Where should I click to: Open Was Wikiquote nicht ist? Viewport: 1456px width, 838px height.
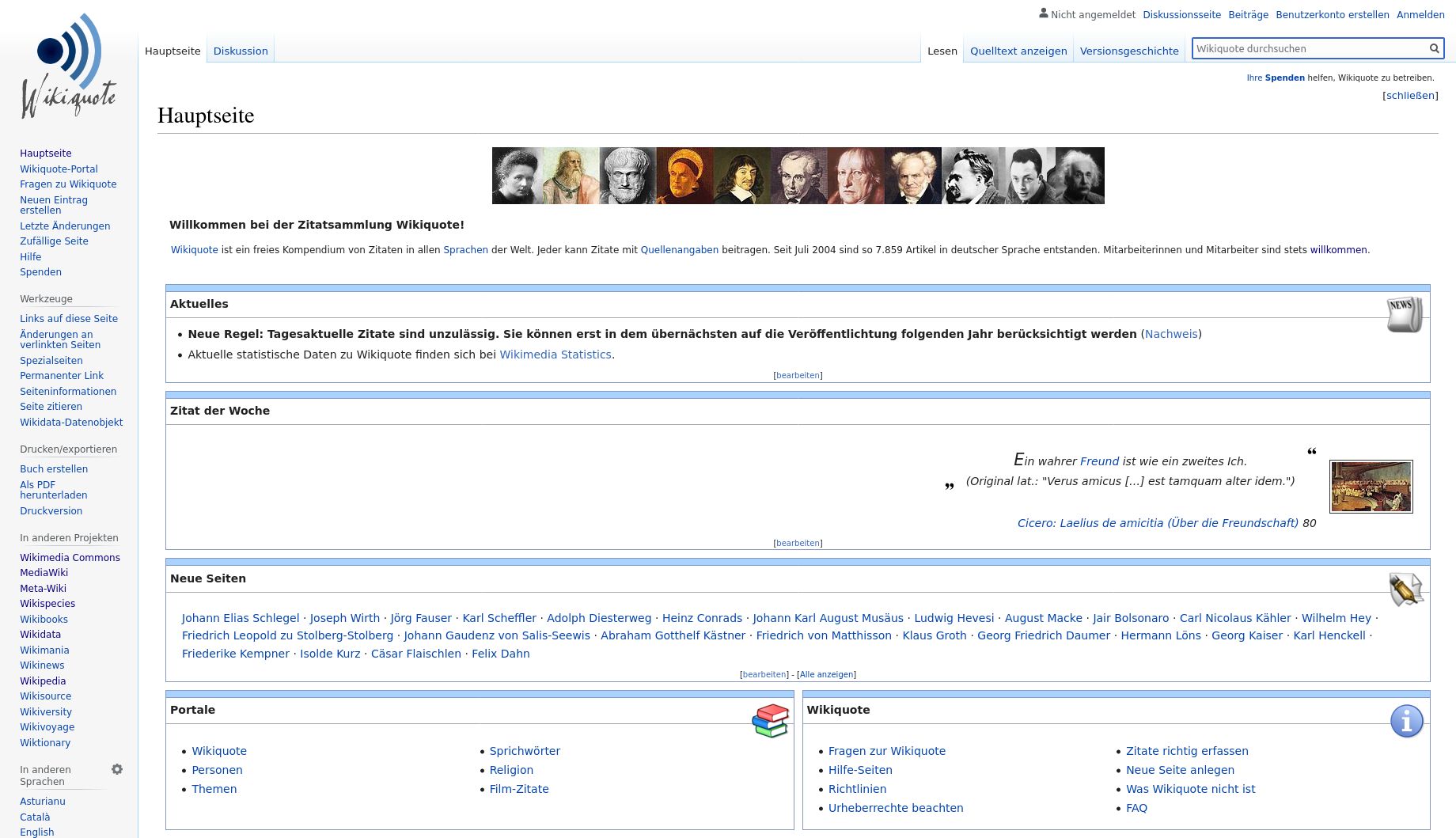tap(1191, 789)
